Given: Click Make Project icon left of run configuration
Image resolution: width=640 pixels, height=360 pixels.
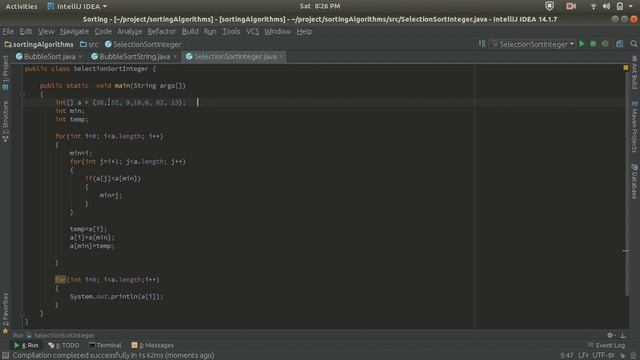Looking at the screenshot, I should (482, 44).
